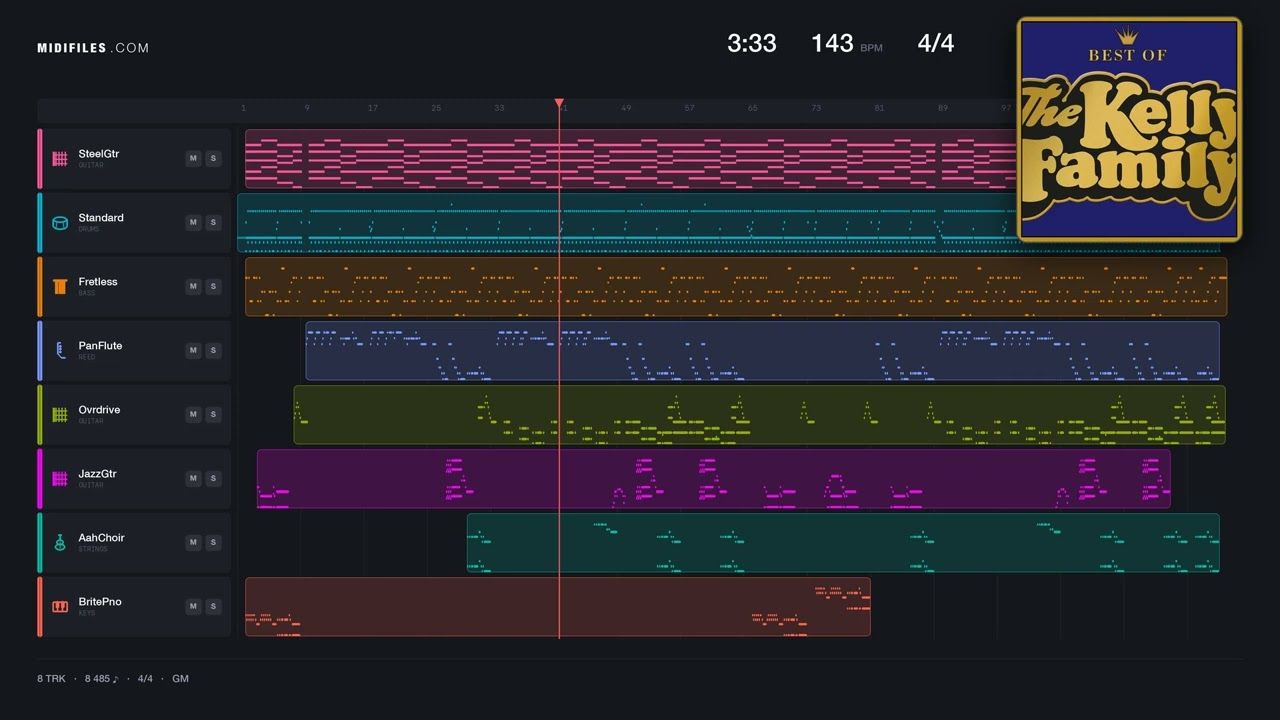This screenshot has height=720, width=1280.
Task: Select the orange Fretless bass note clip
Action: [736, 286]
